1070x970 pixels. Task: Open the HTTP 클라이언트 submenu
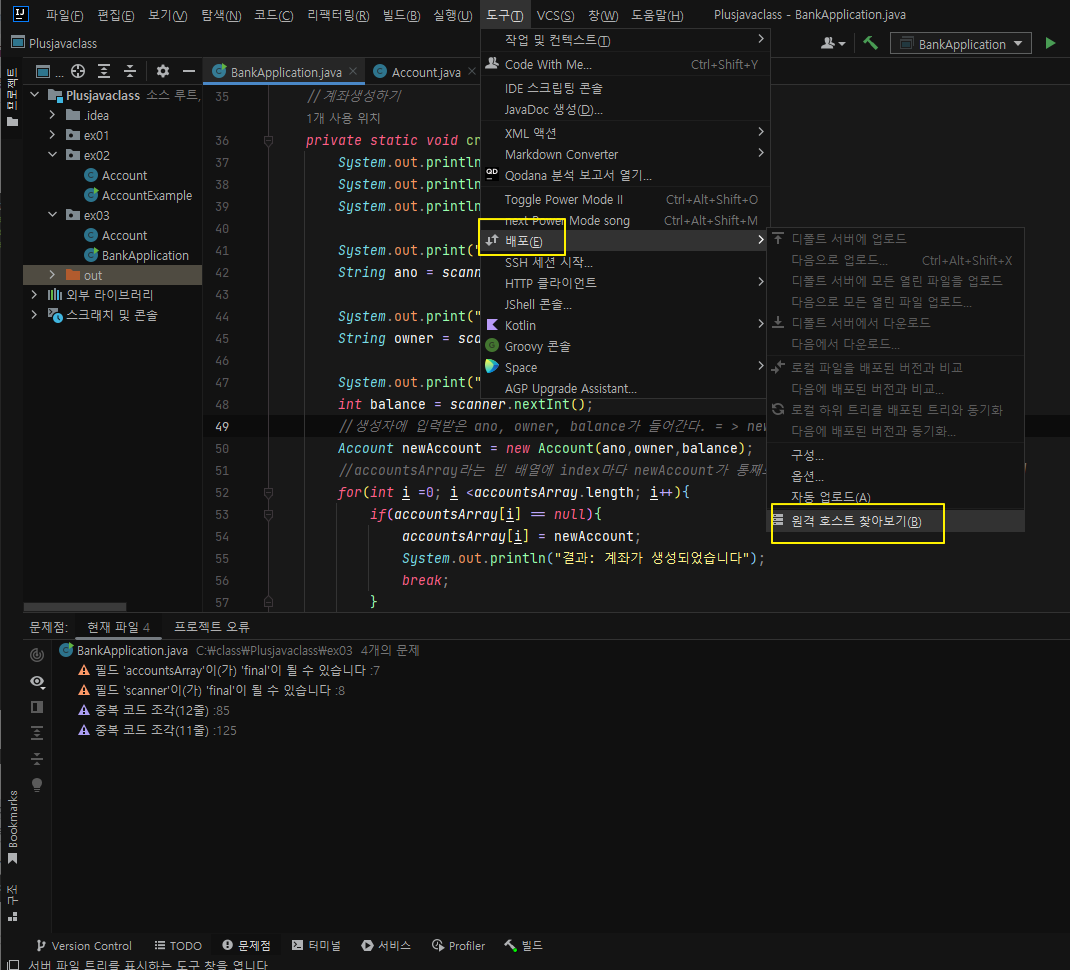point(625,283)
